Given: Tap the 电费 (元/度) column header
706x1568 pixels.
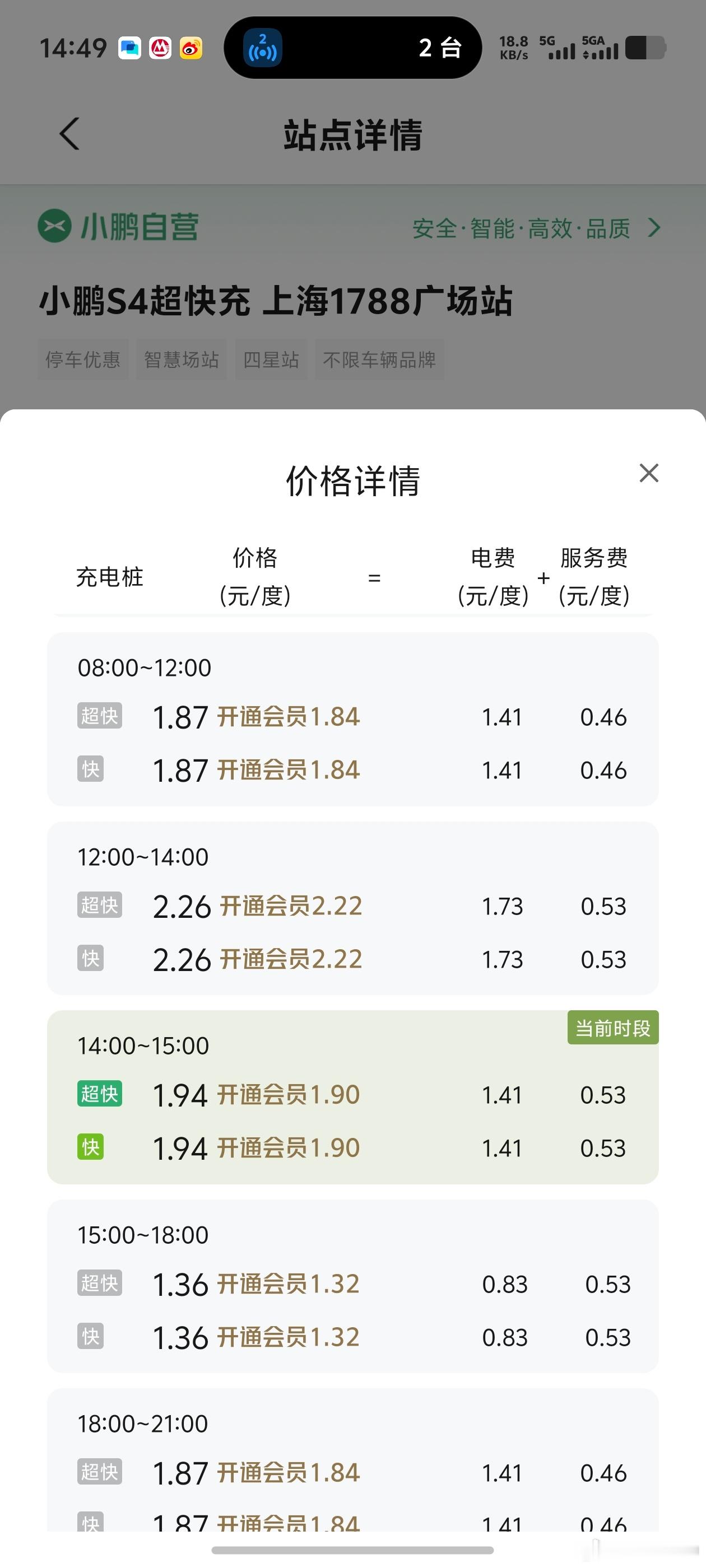Looking at the screenshot, I should pos(494,576).
